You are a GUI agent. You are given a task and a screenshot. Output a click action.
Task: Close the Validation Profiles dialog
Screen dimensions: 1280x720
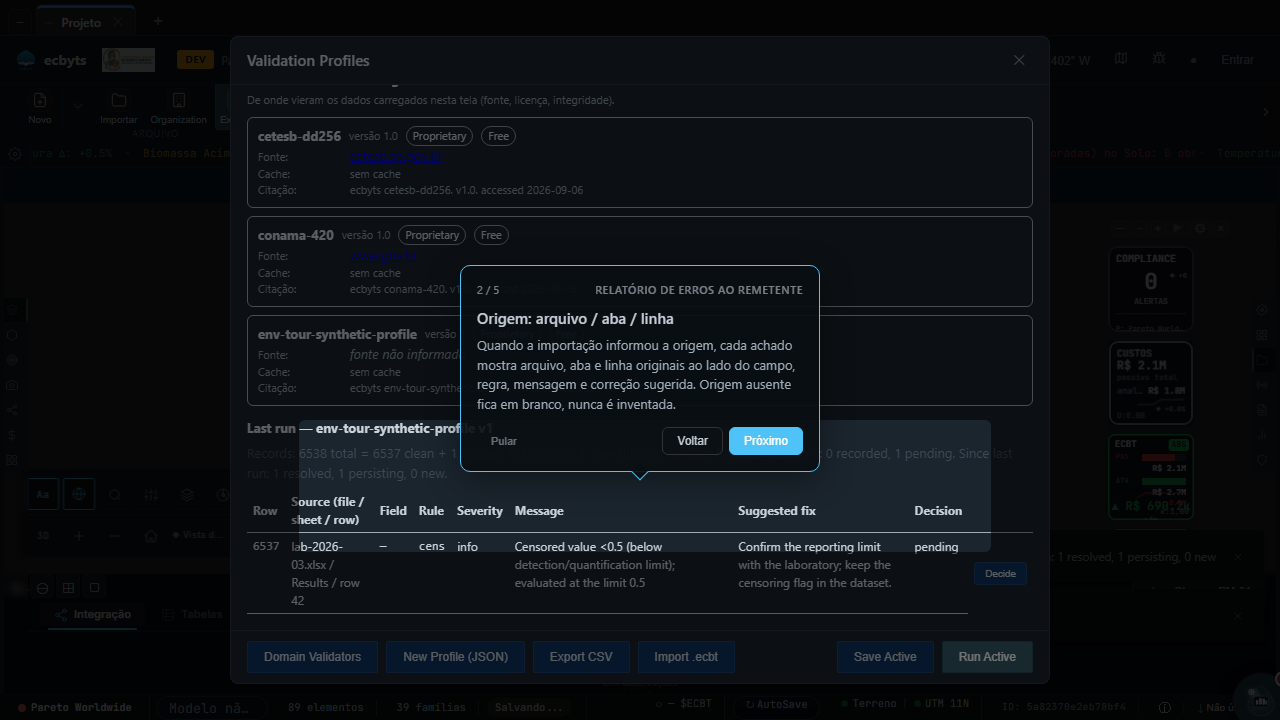[1019, 60]
